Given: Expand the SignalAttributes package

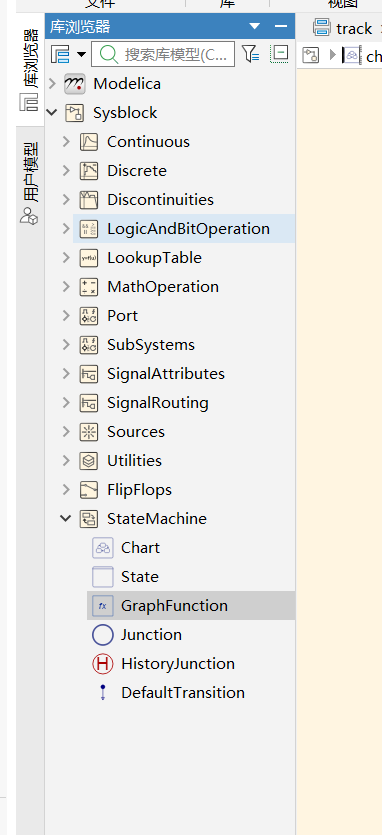Looking at the screenshot, I should pos(66,374).
